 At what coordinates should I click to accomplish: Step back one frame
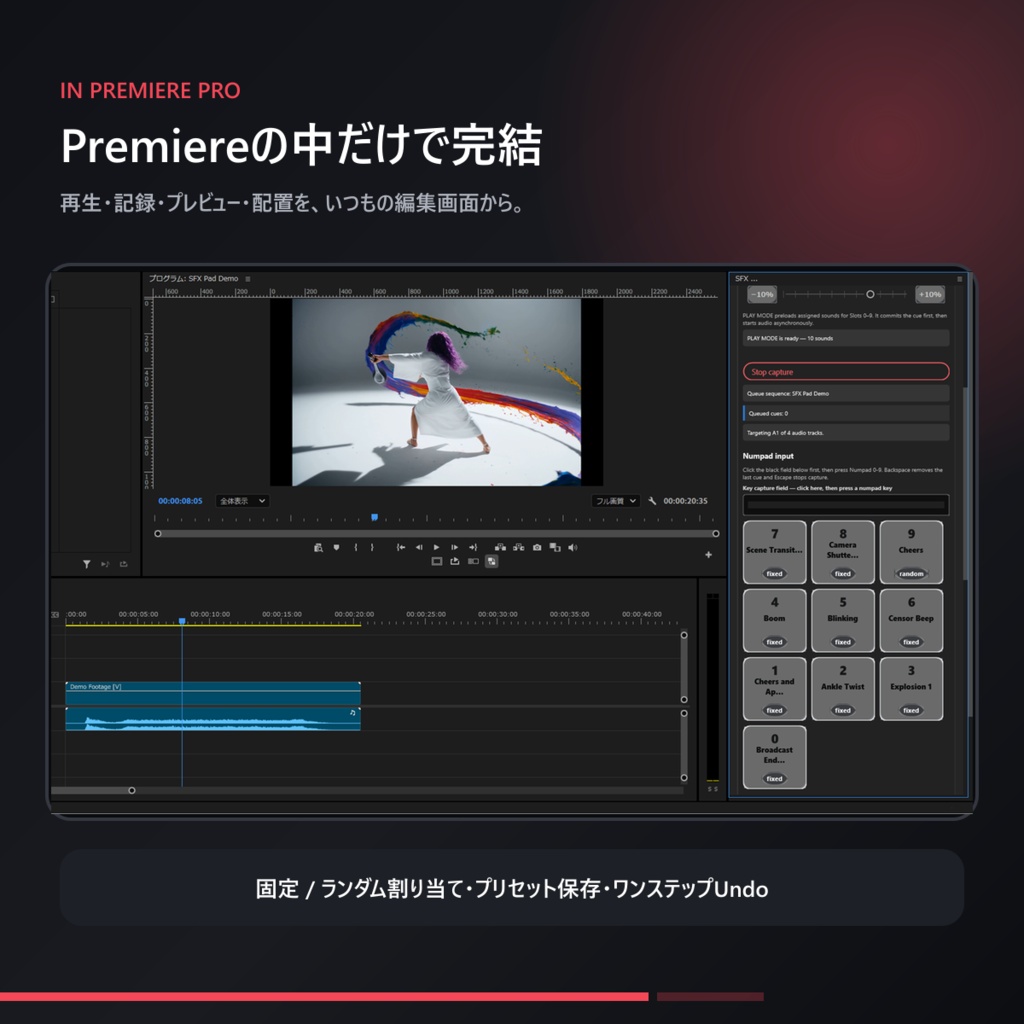[419, 547]
